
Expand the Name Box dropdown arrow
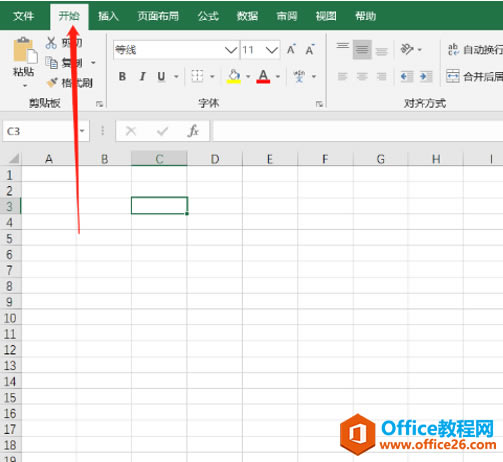(82, 131)
